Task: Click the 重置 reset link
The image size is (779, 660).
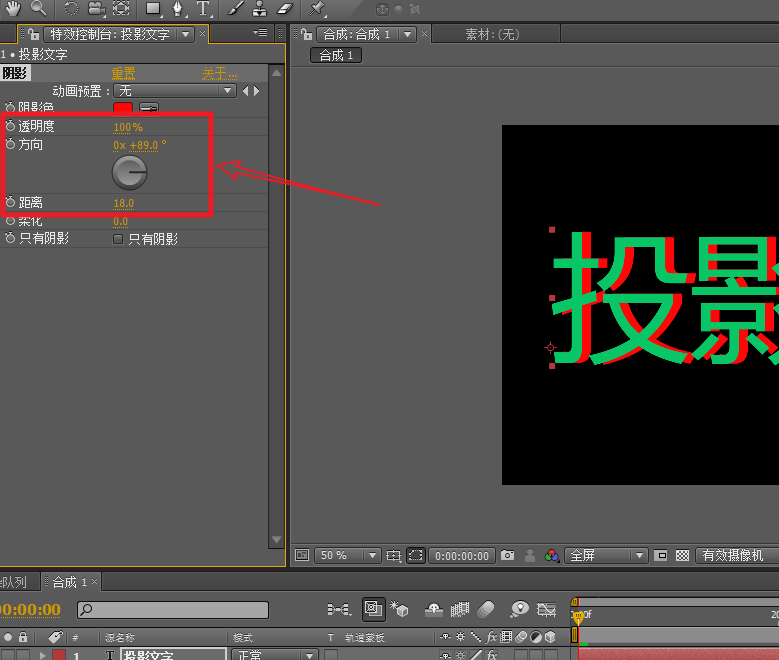Action: click(x=123, y=74)
